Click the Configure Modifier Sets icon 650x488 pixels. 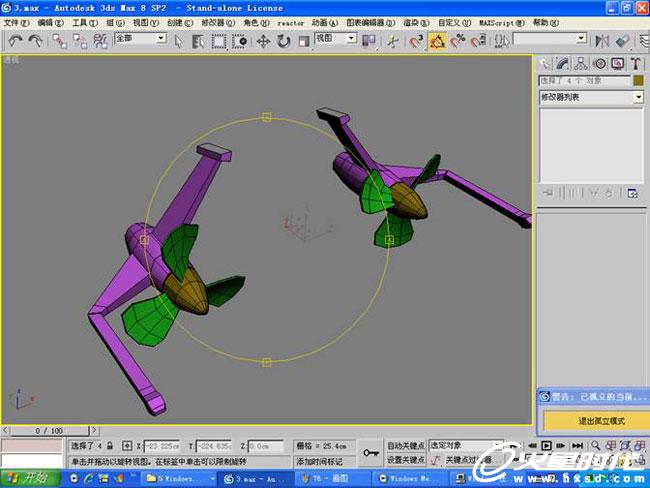click(632, 193)
